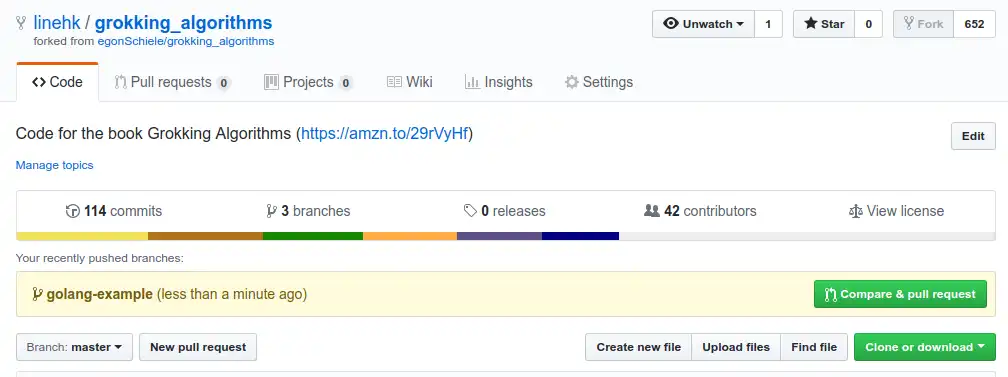Click the Projects counter badge
This screenshot has width=1008, height=377.
pyautogui.click(x=345, y=83)
